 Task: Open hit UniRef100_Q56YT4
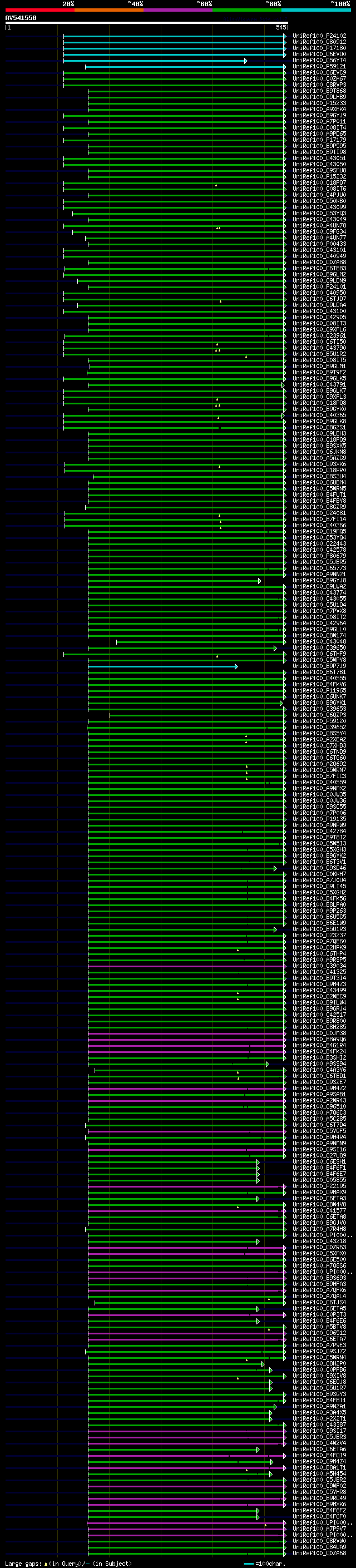[x=319, y=60]
